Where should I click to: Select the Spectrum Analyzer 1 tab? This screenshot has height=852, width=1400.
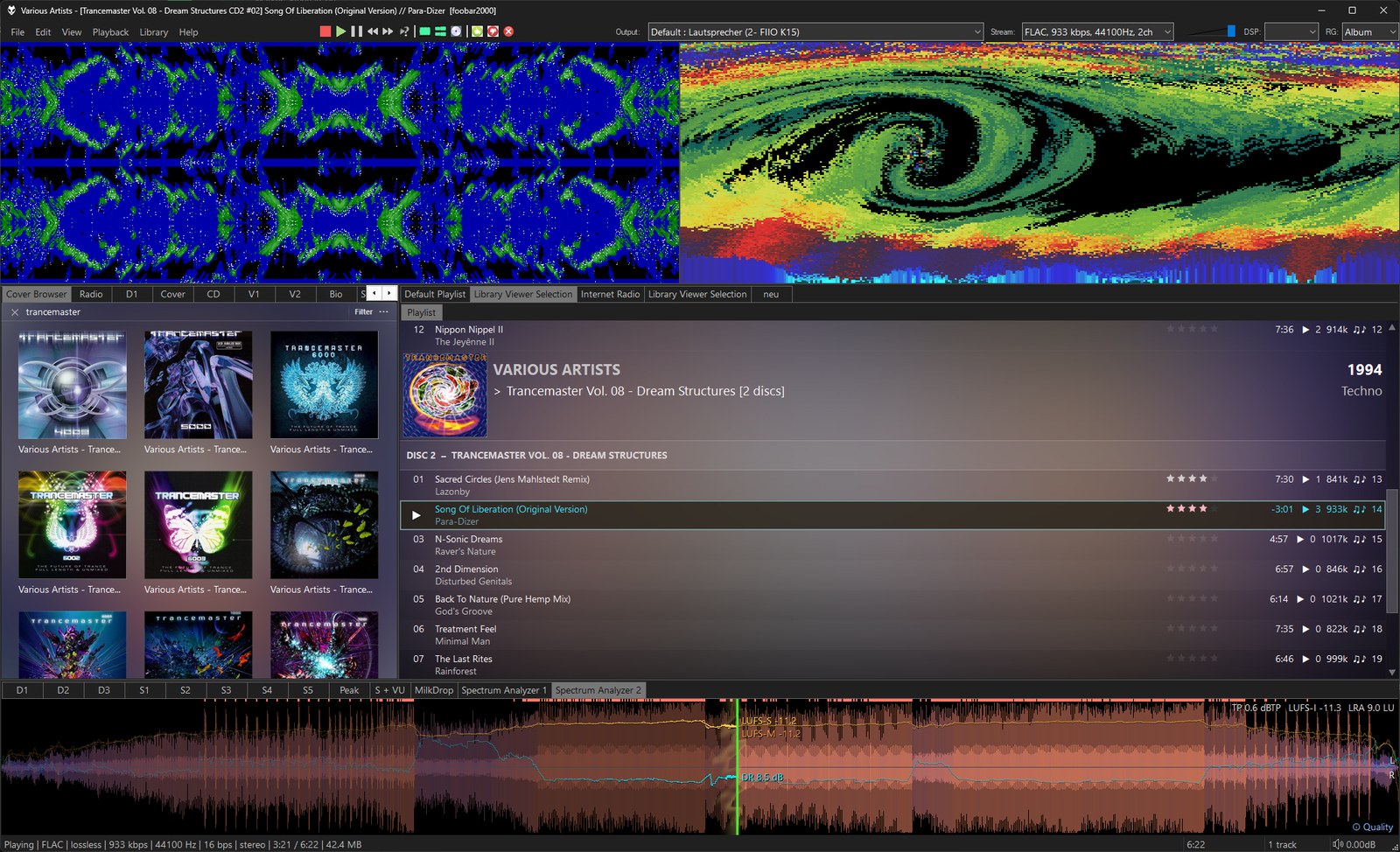504,690
